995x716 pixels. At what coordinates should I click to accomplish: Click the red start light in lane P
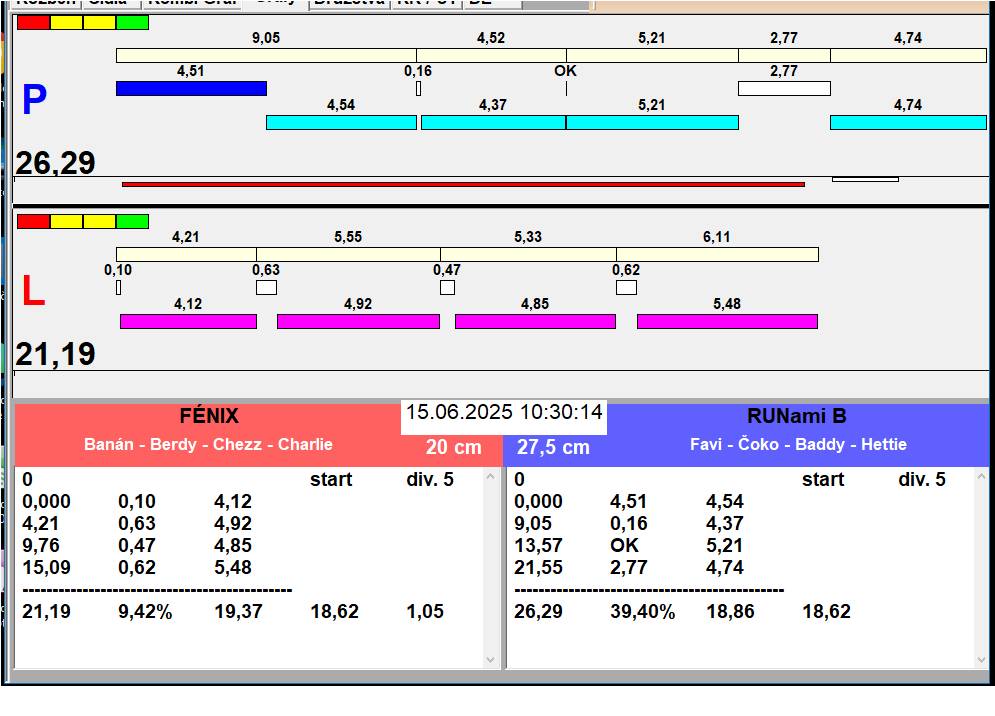click(x=33, y=22)
